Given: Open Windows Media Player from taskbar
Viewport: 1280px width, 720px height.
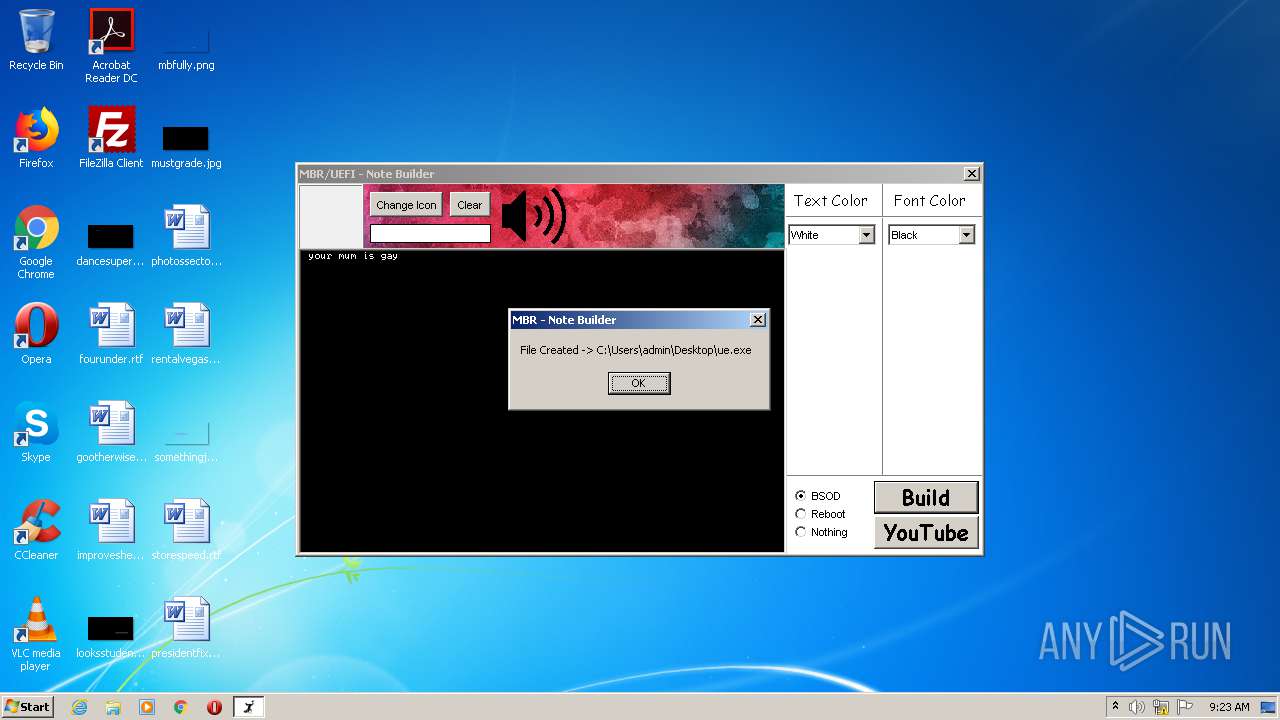Looking at the screenshot, I should (x=147, y=707).
